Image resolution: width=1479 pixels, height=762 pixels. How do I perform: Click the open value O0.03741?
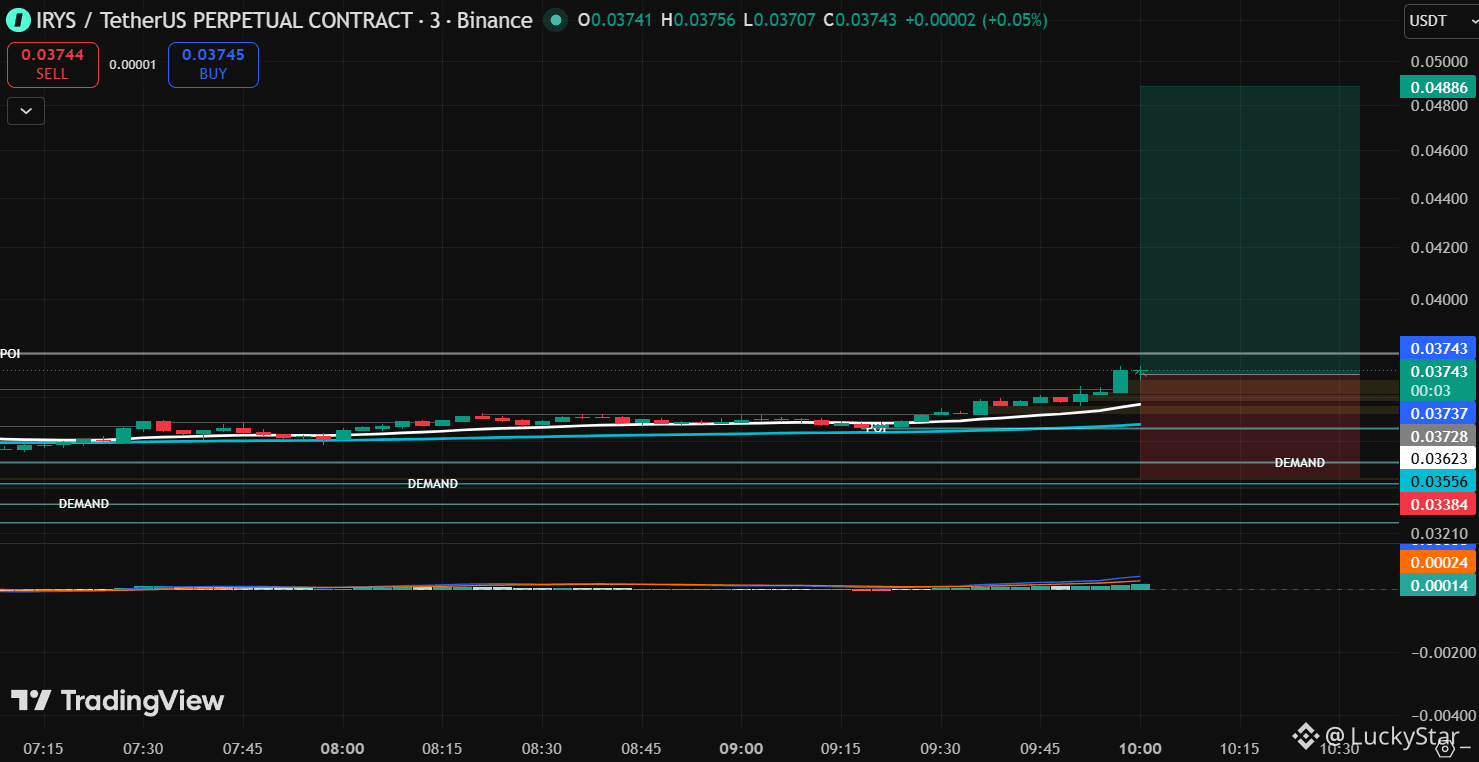tap(615, 20)
